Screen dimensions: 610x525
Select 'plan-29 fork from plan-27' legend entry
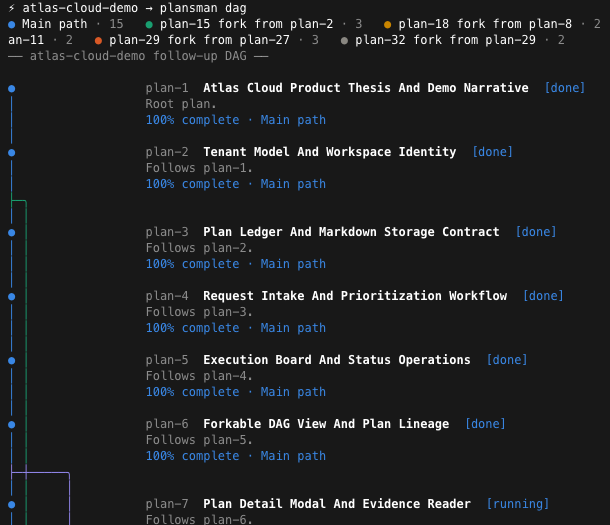click(207, 40)
